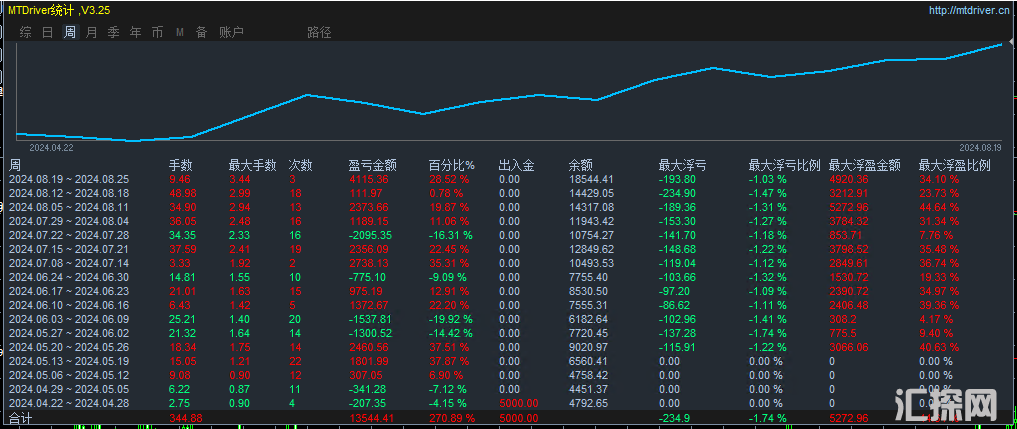
Task: Select the 日 daily statistics tab
Action: (47, 32)
